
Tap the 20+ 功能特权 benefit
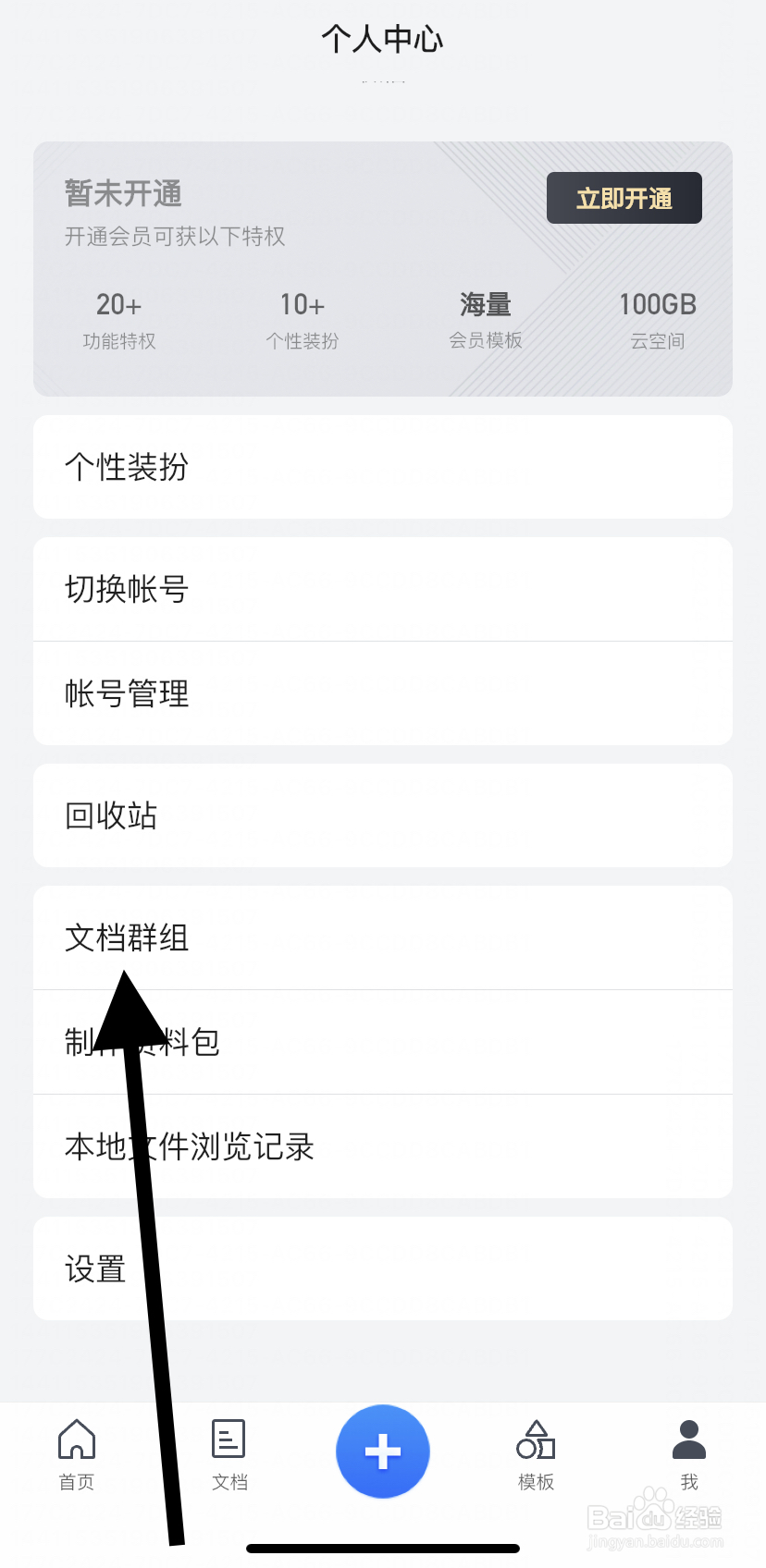119,321
